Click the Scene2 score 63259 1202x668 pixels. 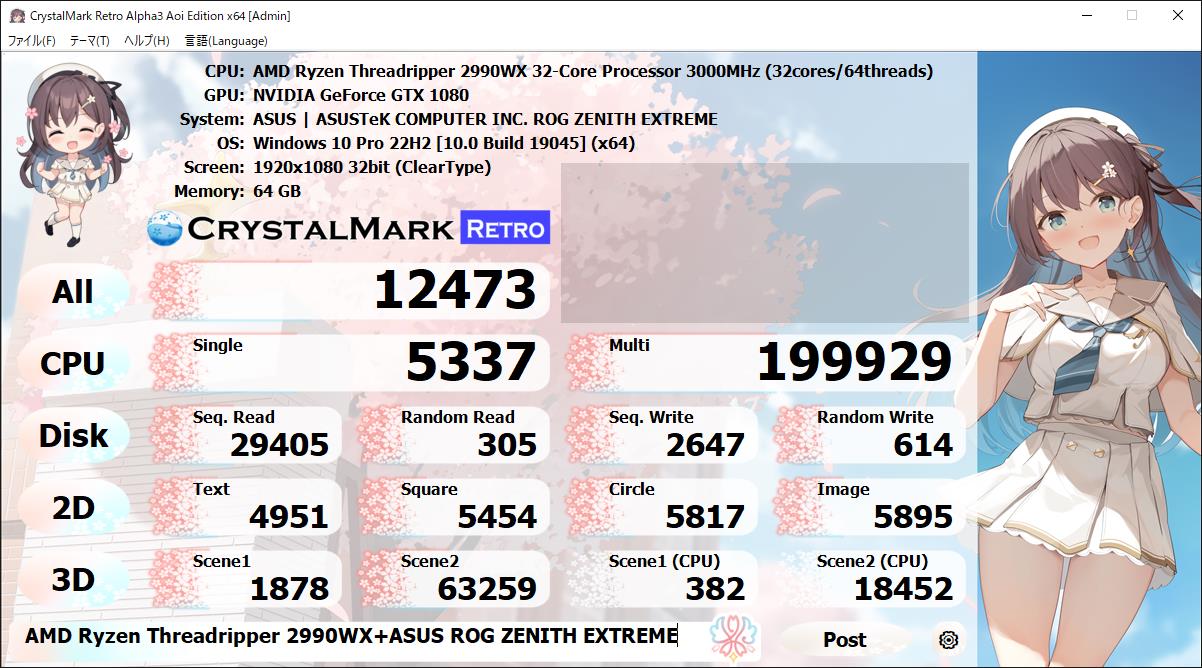[x=487, y=589]
